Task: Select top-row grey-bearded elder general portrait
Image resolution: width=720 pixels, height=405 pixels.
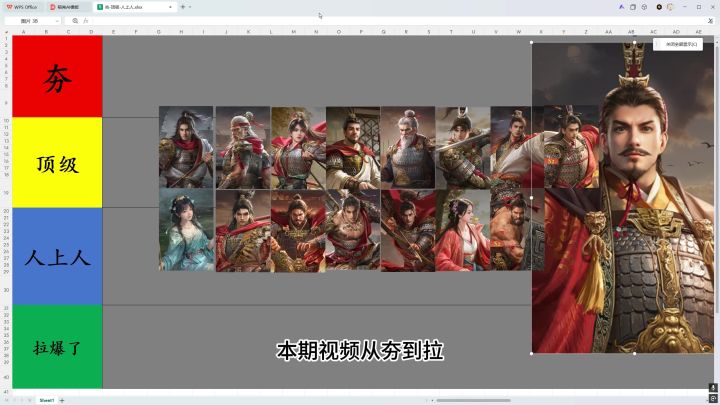Action: [x=408, y=147]
